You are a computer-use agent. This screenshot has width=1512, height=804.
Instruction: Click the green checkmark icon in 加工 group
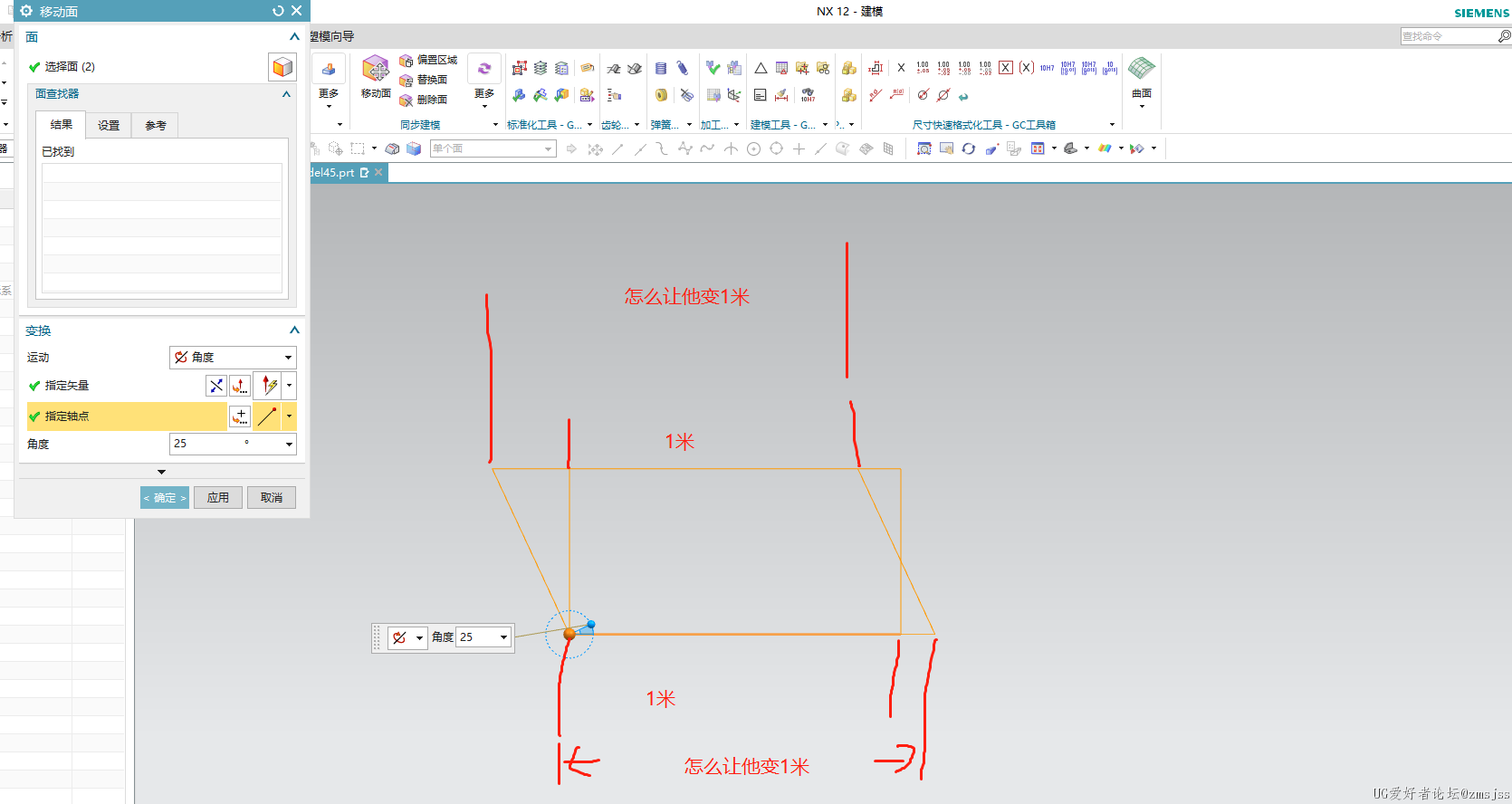click(713, 68)
